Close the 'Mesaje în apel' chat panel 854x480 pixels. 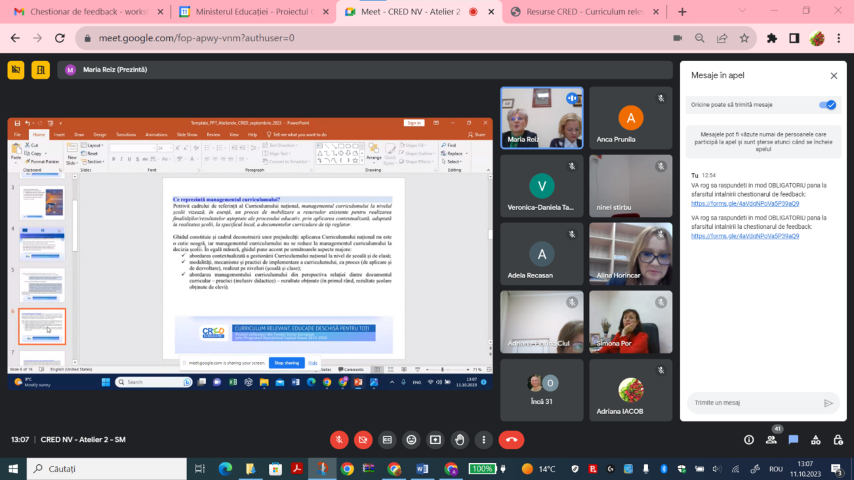(x=833, y=75)
